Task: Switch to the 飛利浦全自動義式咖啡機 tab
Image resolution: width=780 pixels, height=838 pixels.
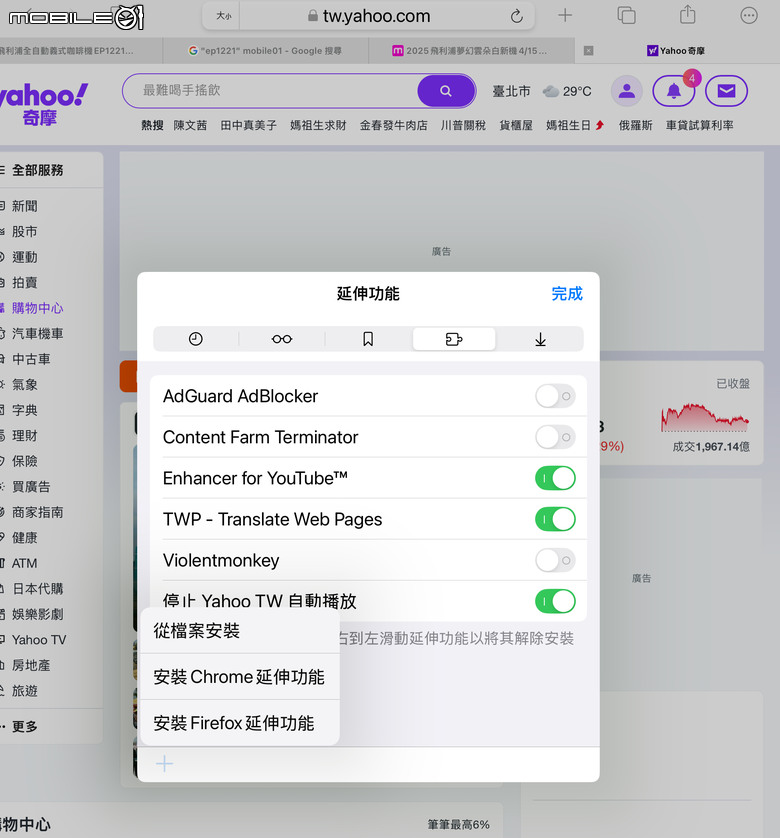Action: (x=80, y=51)
